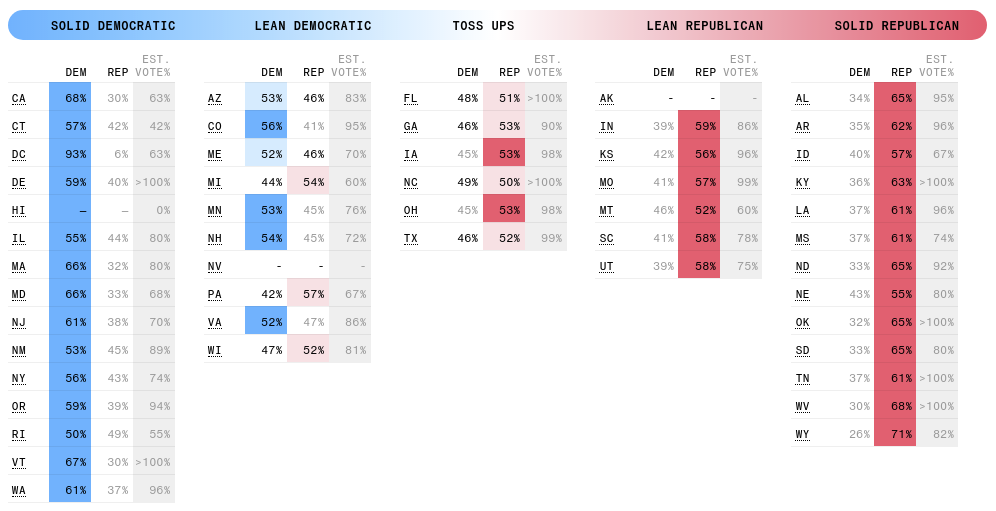Click the AK state link
996x511 pixels.
(606, 98)
